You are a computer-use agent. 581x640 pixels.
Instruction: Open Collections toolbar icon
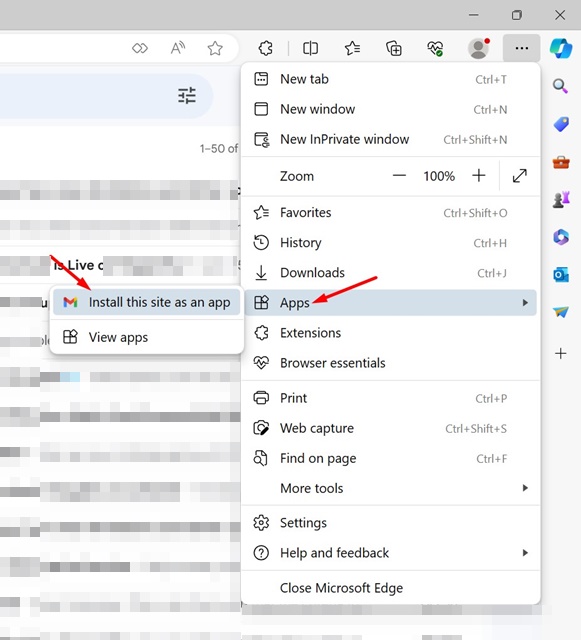(x=394, y=48)
